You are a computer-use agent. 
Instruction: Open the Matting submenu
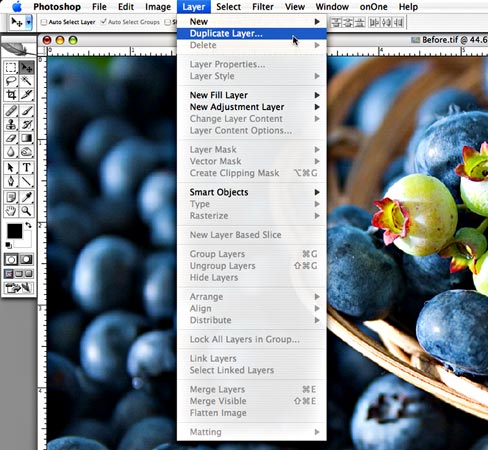[252, 432]
